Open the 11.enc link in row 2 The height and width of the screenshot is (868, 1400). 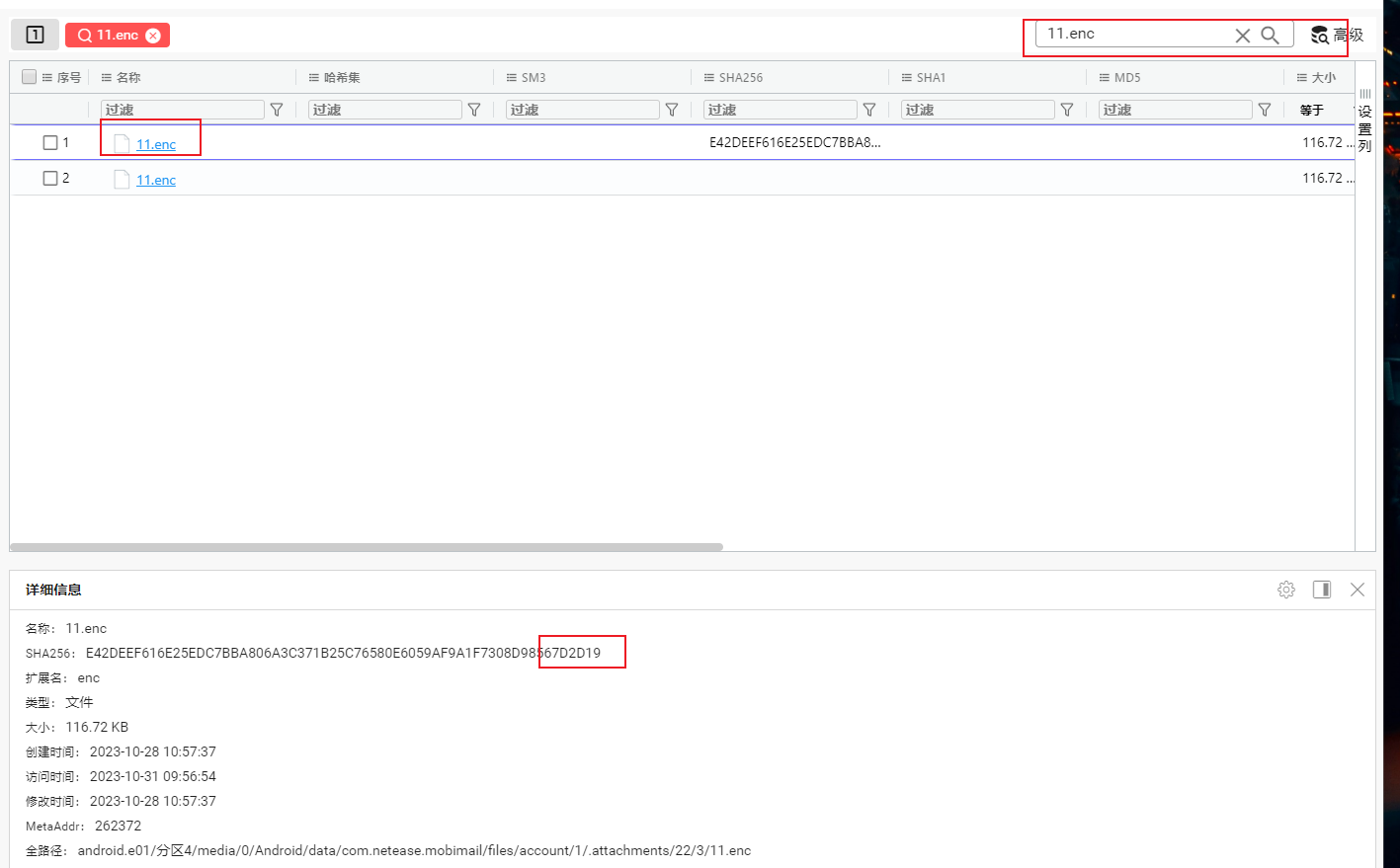156,180
